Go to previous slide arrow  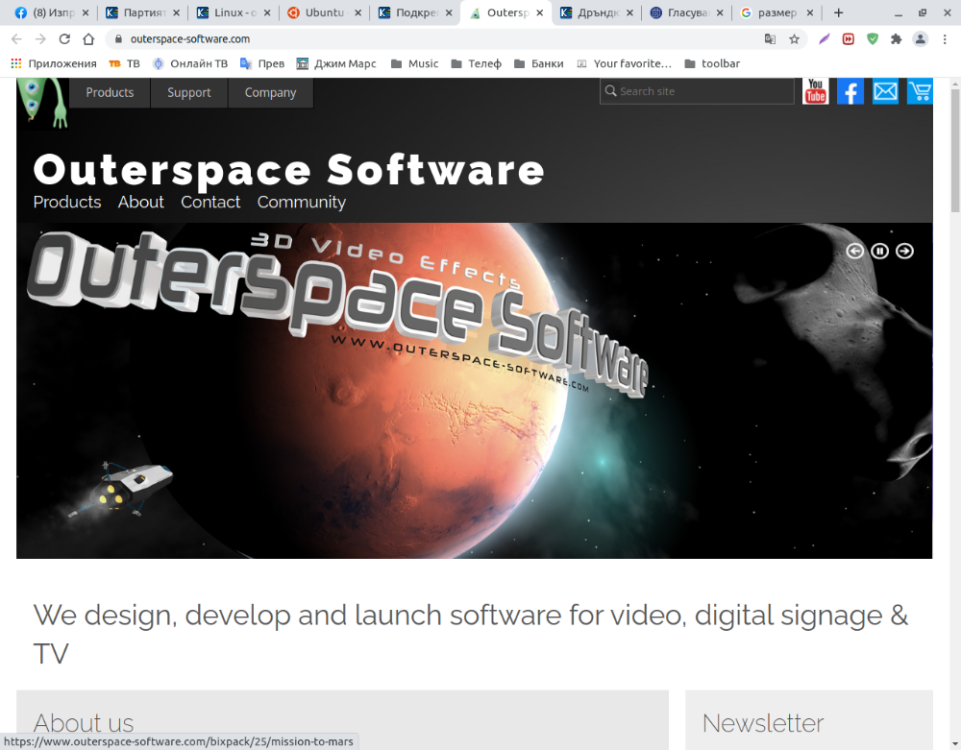tap(855, 251)
